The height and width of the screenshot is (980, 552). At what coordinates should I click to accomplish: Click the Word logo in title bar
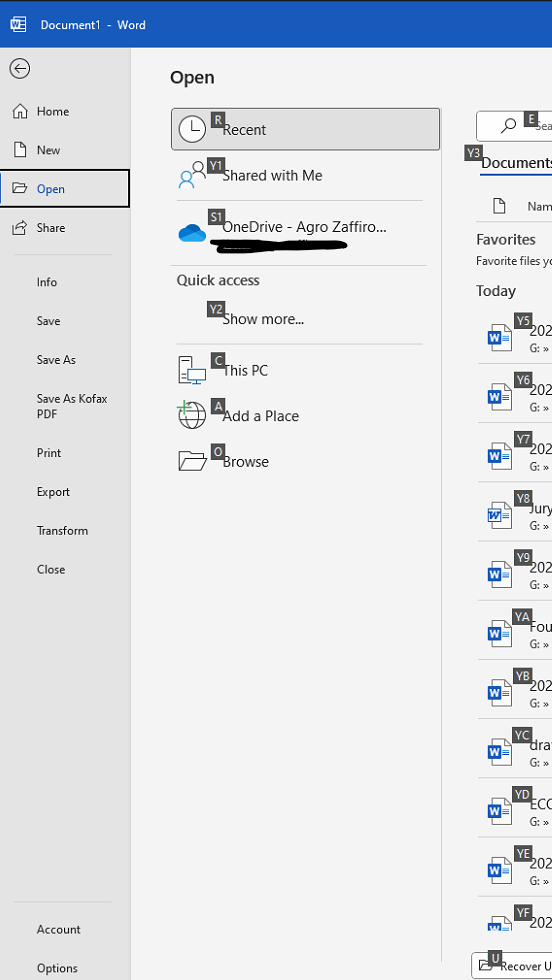coord(18,24)
